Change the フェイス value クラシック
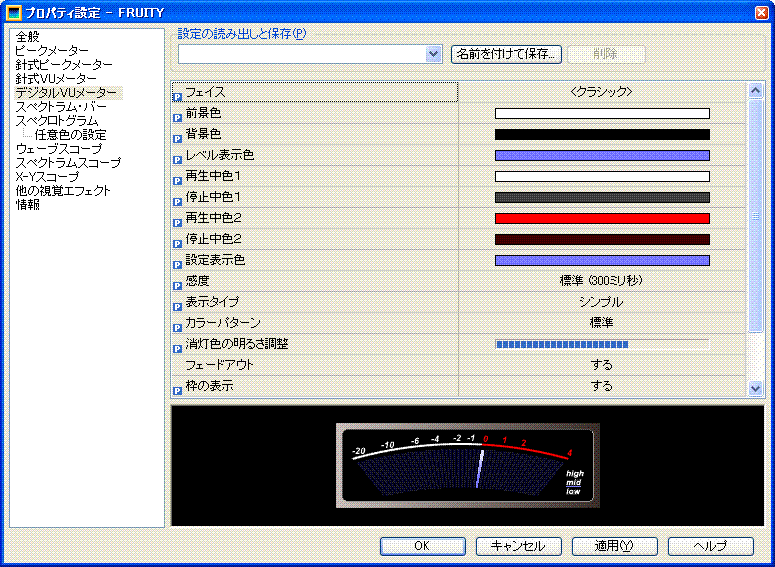 pyautogui.click(x=601, y=92)
